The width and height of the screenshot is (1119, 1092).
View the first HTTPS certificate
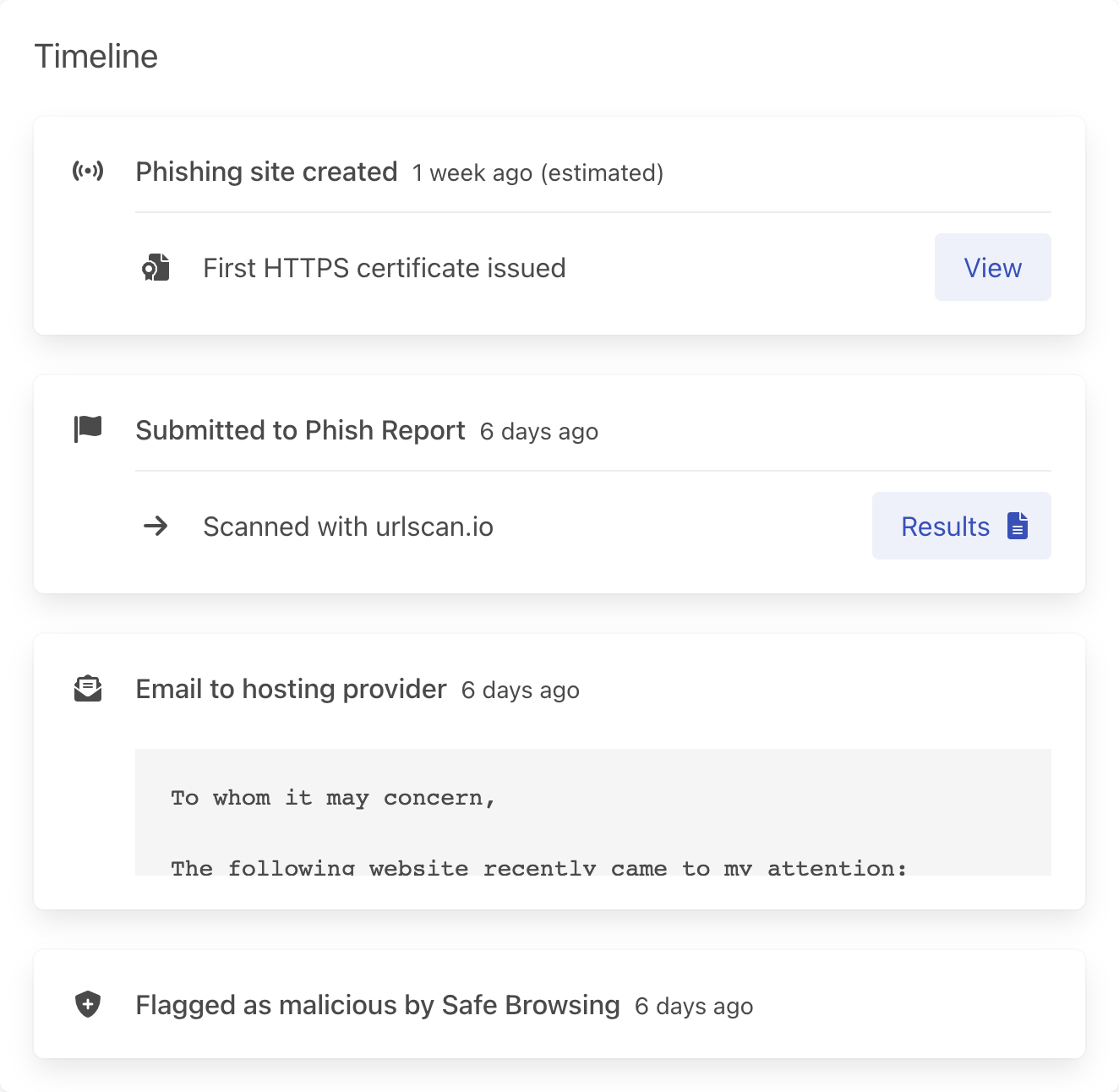pos(992,268)
